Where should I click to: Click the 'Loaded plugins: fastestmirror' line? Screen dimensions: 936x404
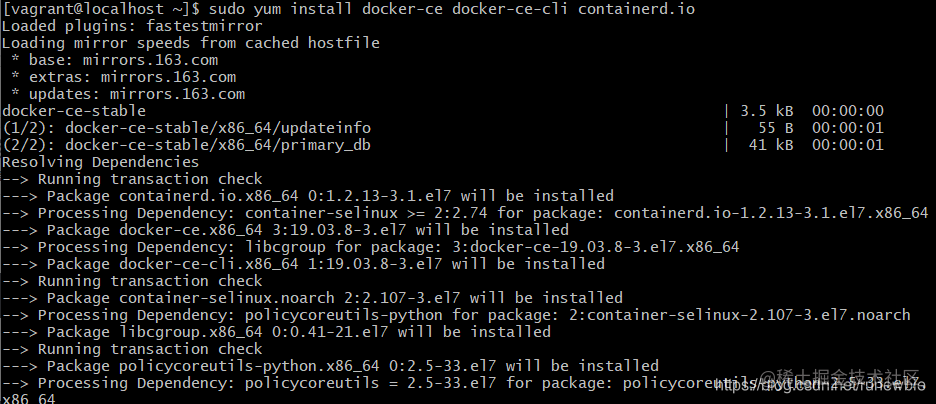132,26
